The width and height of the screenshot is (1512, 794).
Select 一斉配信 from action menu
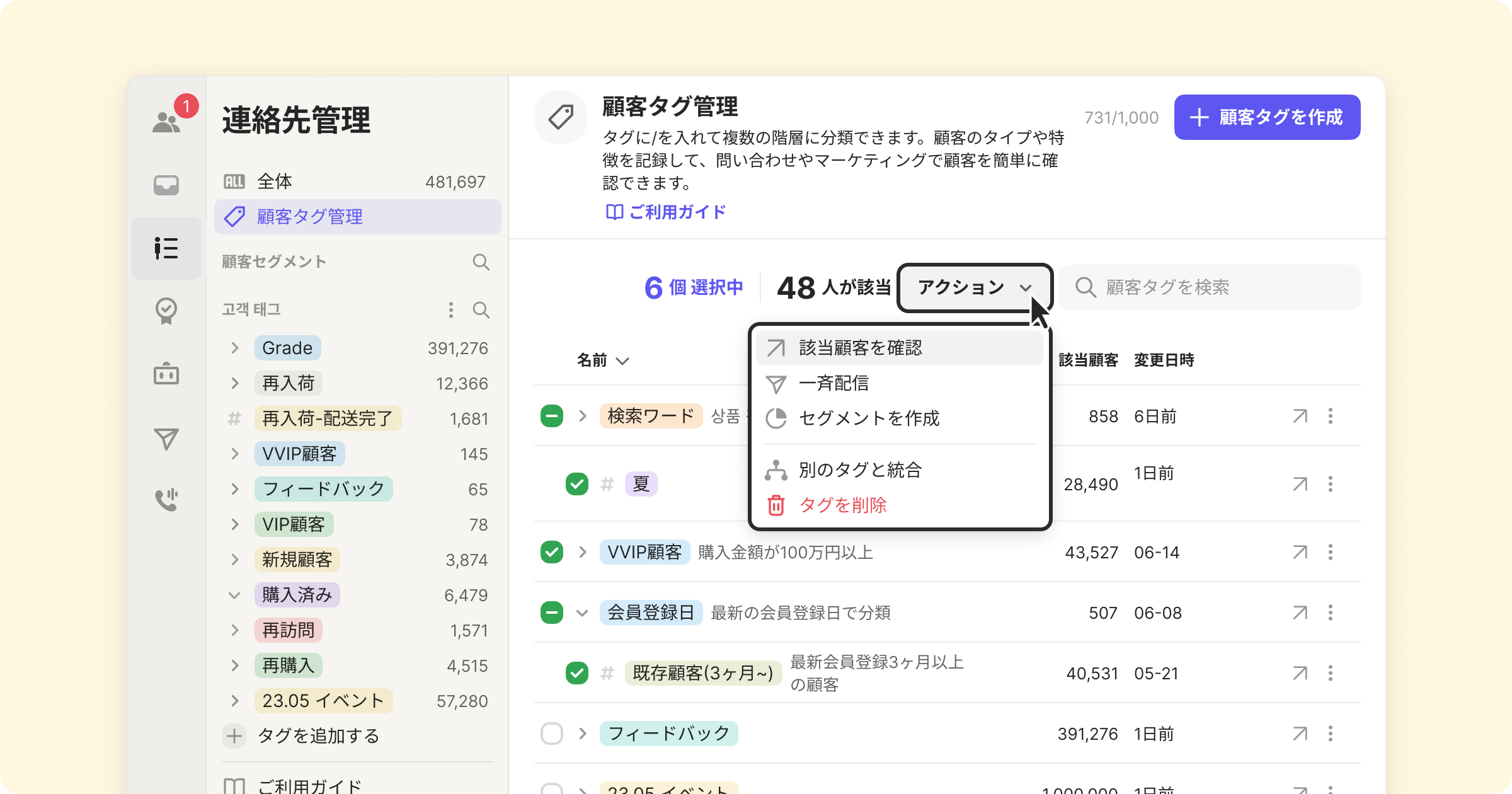click(x=833, y=383)
